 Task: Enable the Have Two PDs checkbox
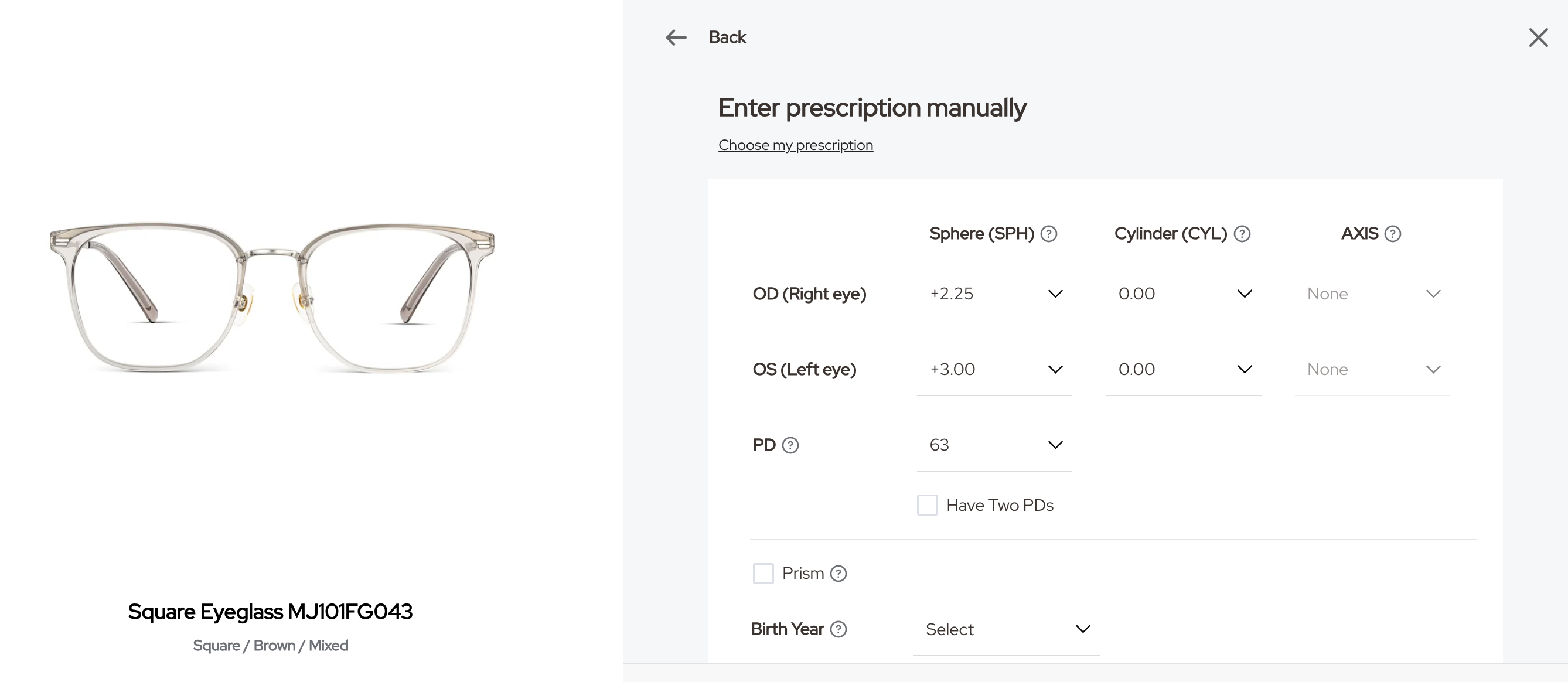(x=927, y=505)
